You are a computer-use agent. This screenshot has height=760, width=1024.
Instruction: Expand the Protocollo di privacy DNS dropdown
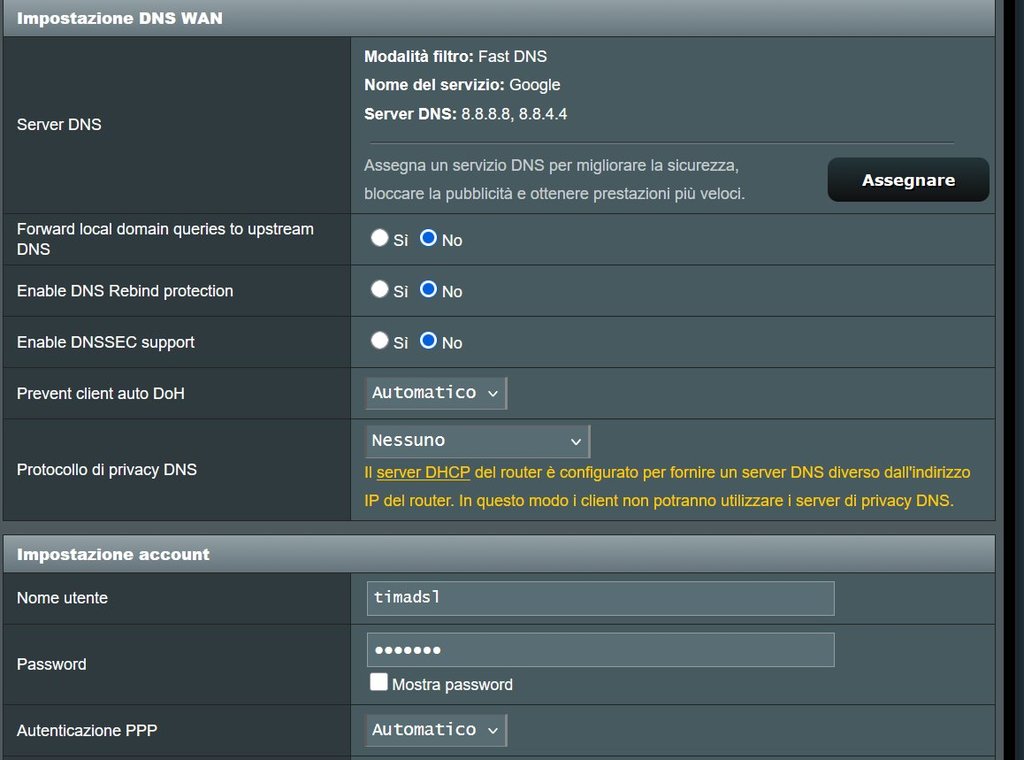[477, 441]
